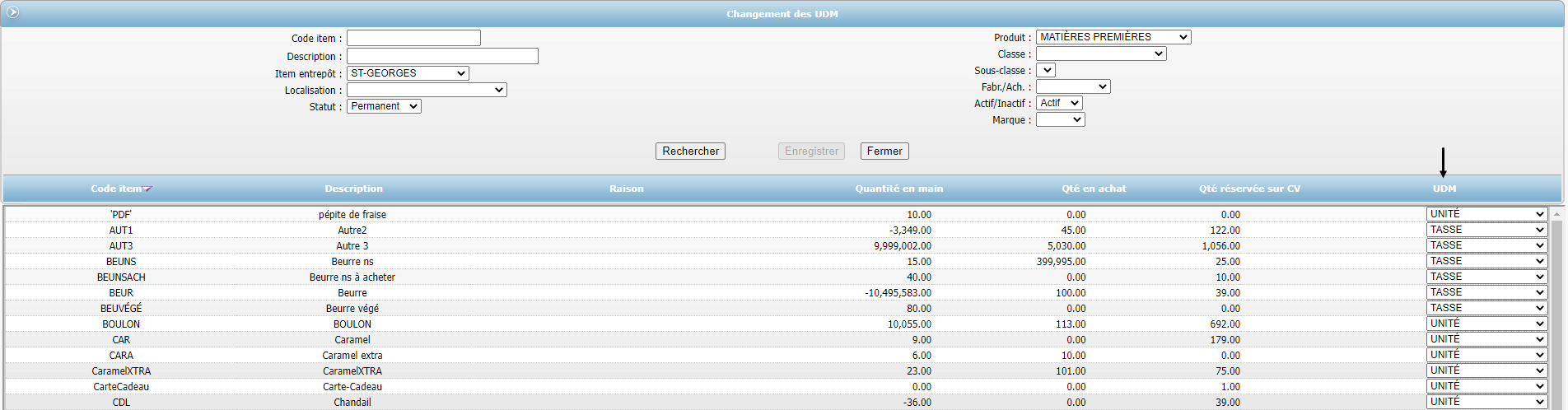Open the Statut Permanent dropdown
Viewport: 1568px width, 410px height.
click(x=384, y=106)
